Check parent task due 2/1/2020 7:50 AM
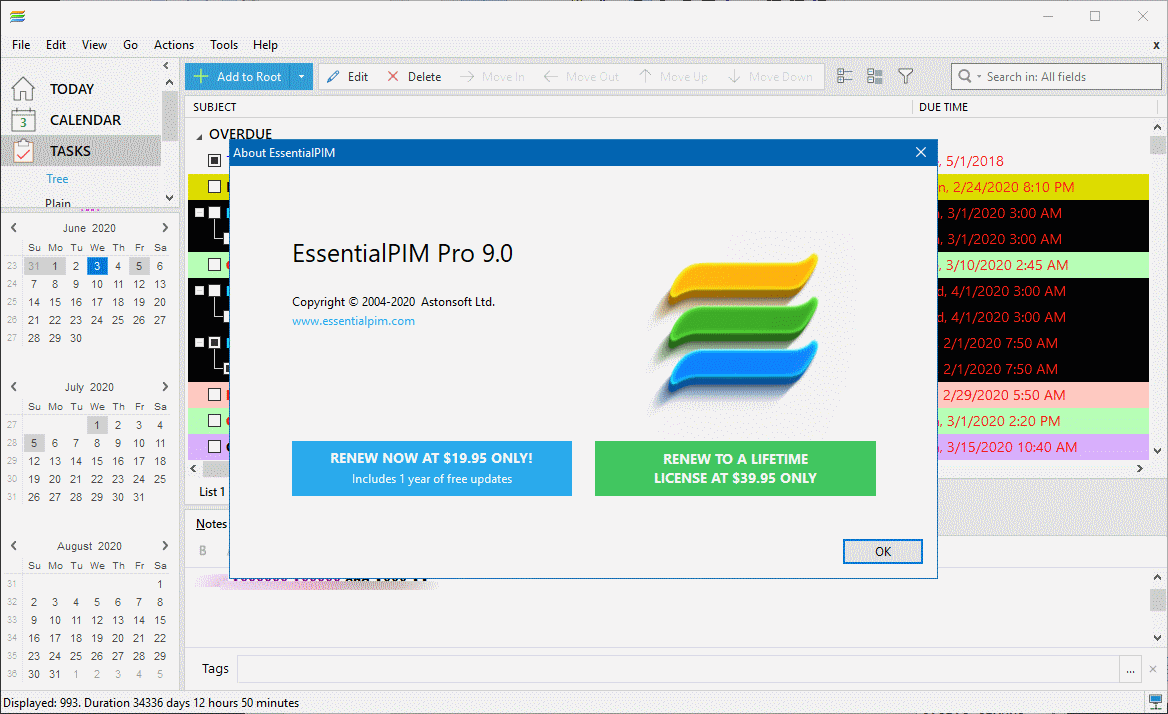 215,342
